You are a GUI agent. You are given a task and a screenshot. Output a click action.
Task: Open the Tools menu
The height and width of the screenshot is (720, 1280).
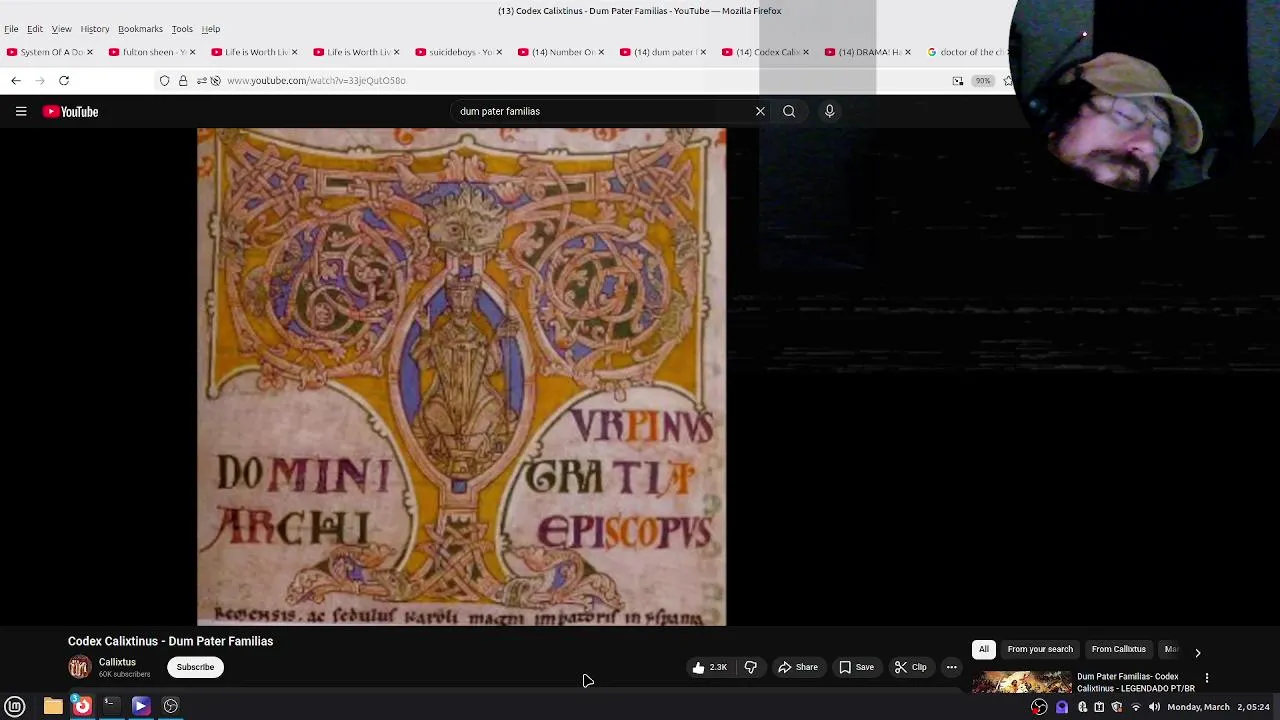(182, 29)
